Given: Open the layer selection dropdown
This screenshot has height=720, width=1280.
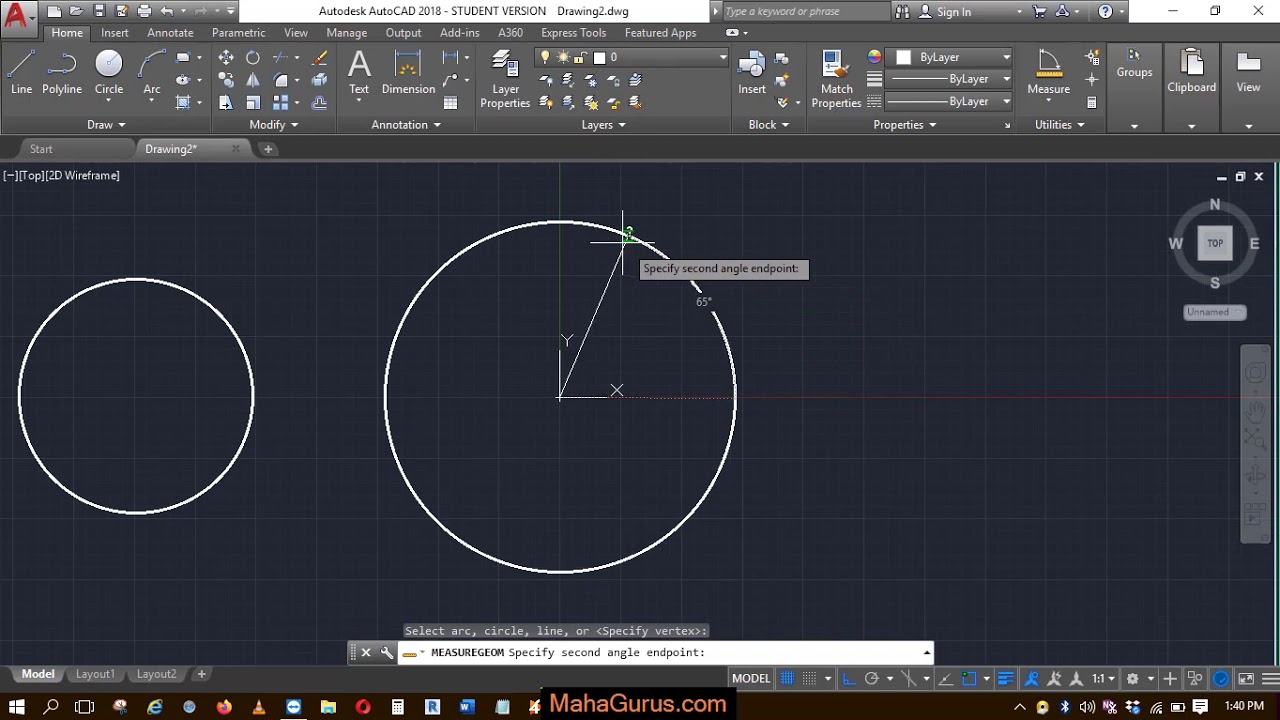Looking at the screenshot, I should [722, 58].
